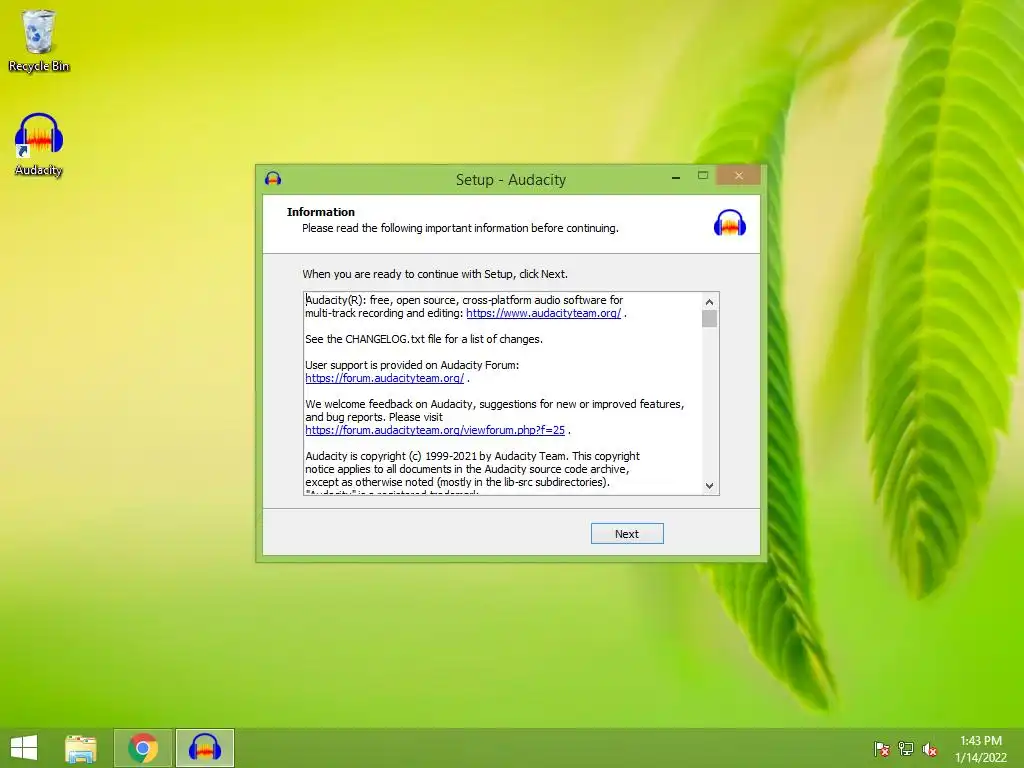Image resolution: width=1024 pixels, height=768 pixels.
Task: Open the Windows Start button
Action: click(x=24, y=748)
